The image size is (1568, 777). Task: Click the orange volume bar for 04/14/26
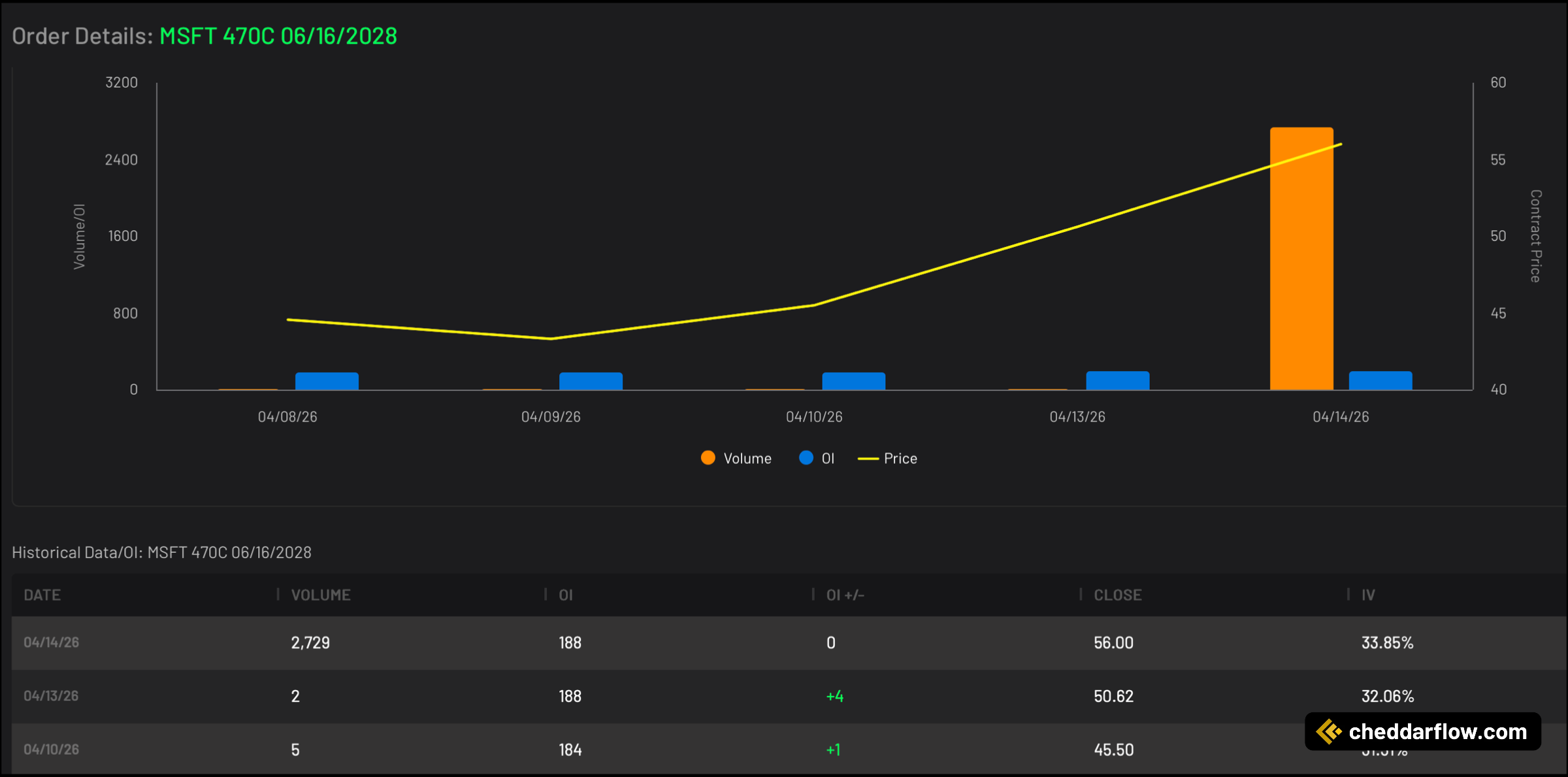point(1301,259)
